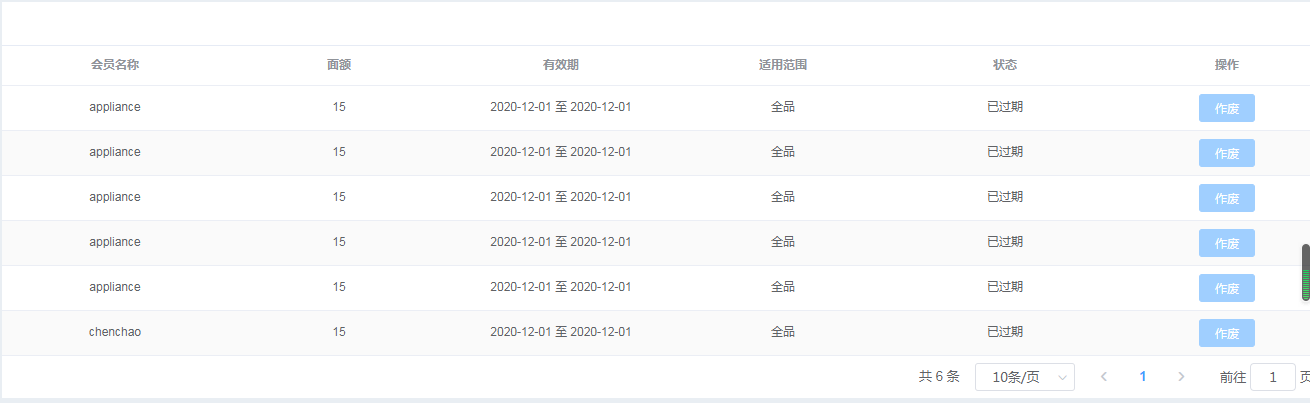Click 已过期 status in the chenchao row

point(1005,332)
